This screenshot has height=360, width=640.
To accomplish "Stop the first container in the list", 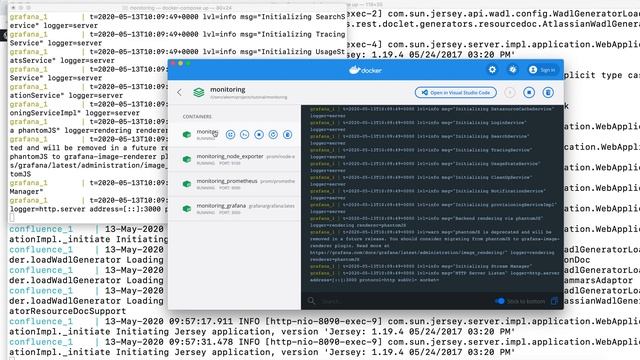I will (259, 134).
